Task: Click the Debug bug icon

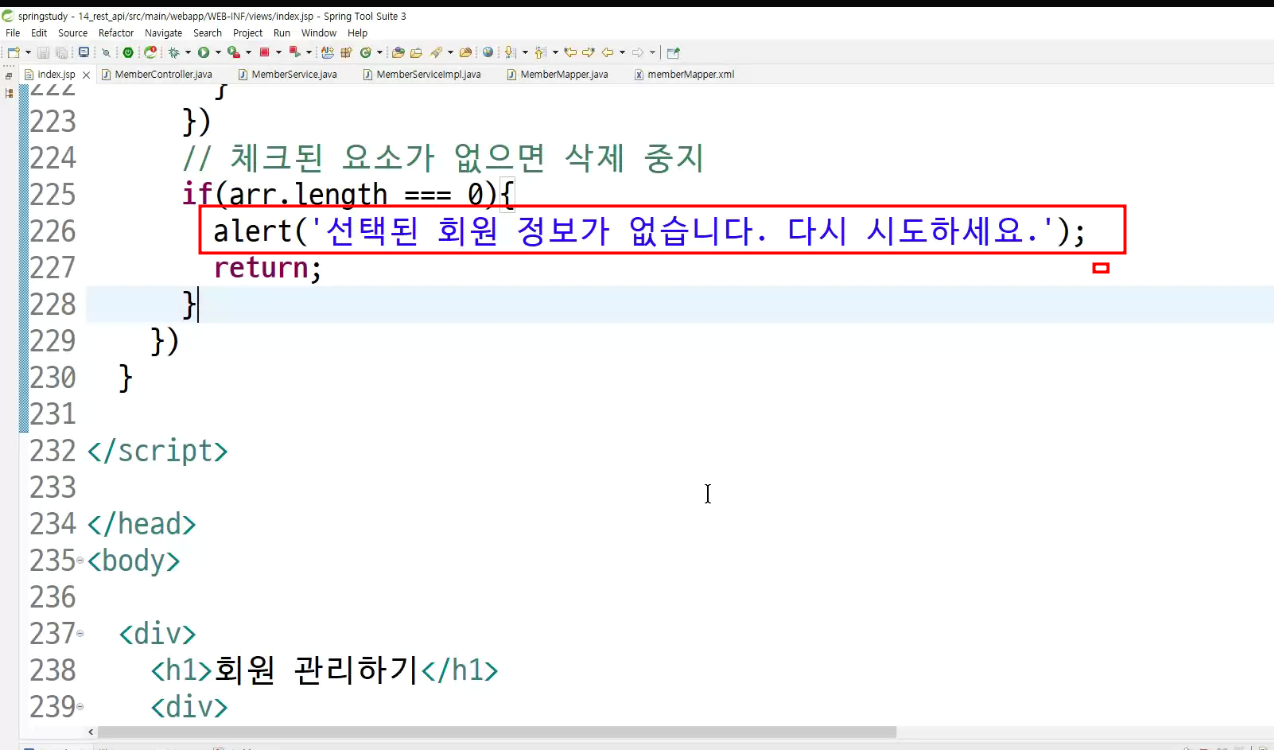Action: (x=174, y=52)
